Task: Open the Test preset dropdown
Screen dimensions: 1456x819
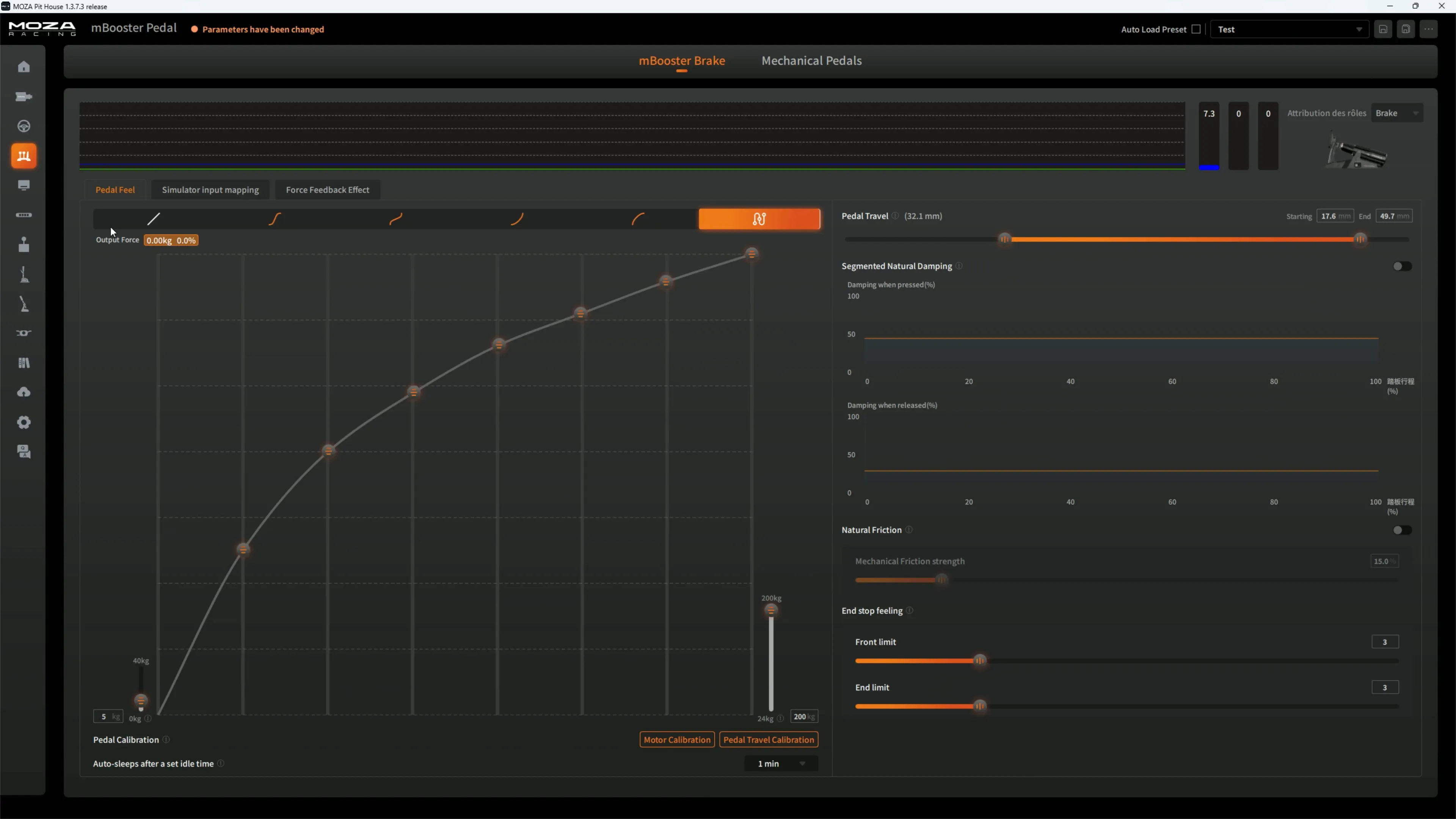Action: pyautogui.click(x=1289, y=30)
